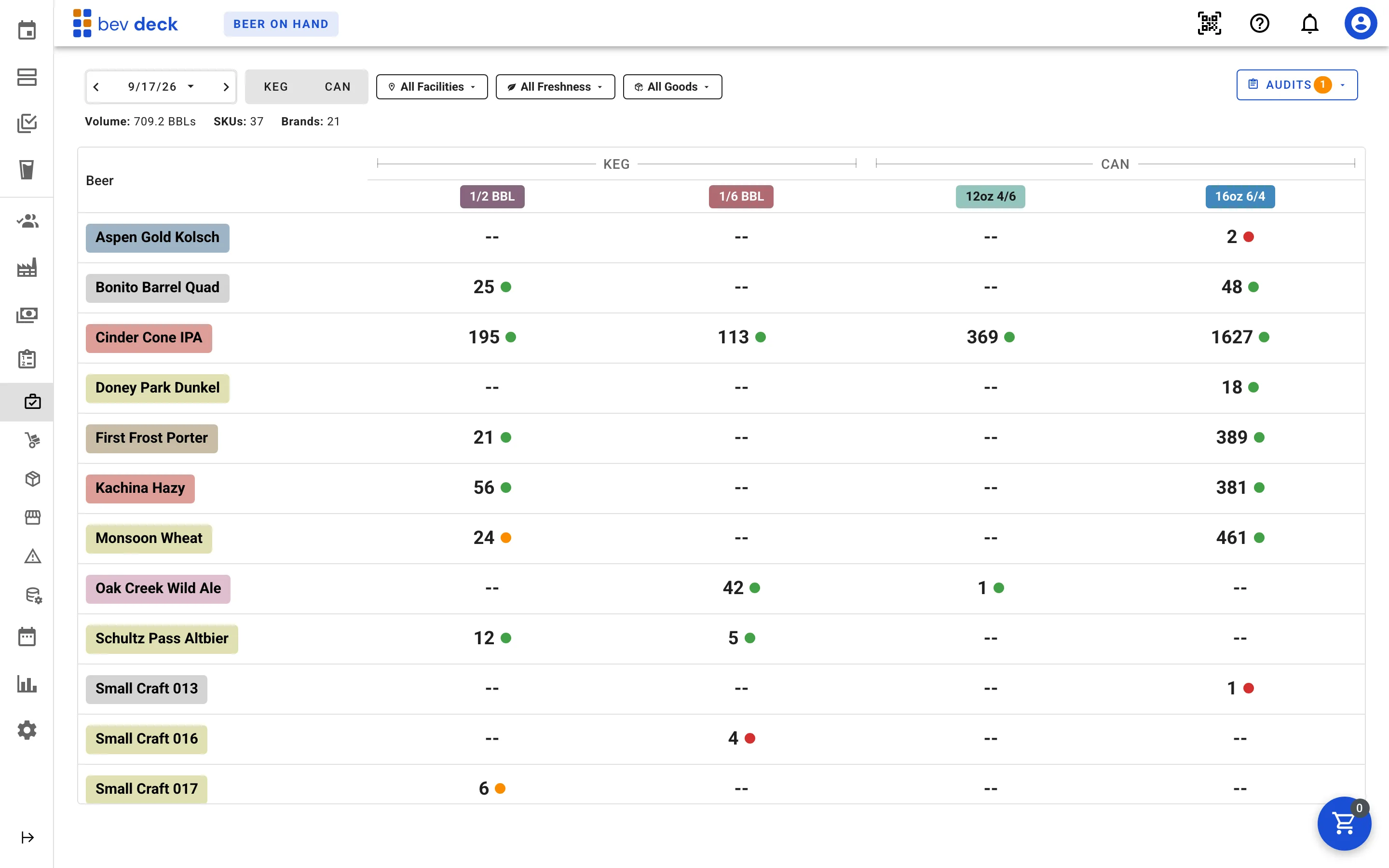Open the factory sidebar icon
The height and width of the screenshot is (868, 1389).
[x=27, y=268]
